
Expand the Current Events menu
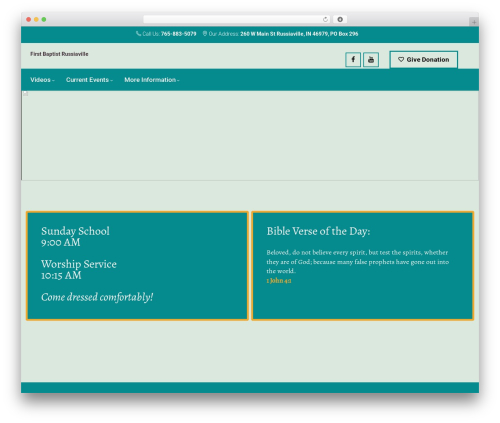(89, 80)
